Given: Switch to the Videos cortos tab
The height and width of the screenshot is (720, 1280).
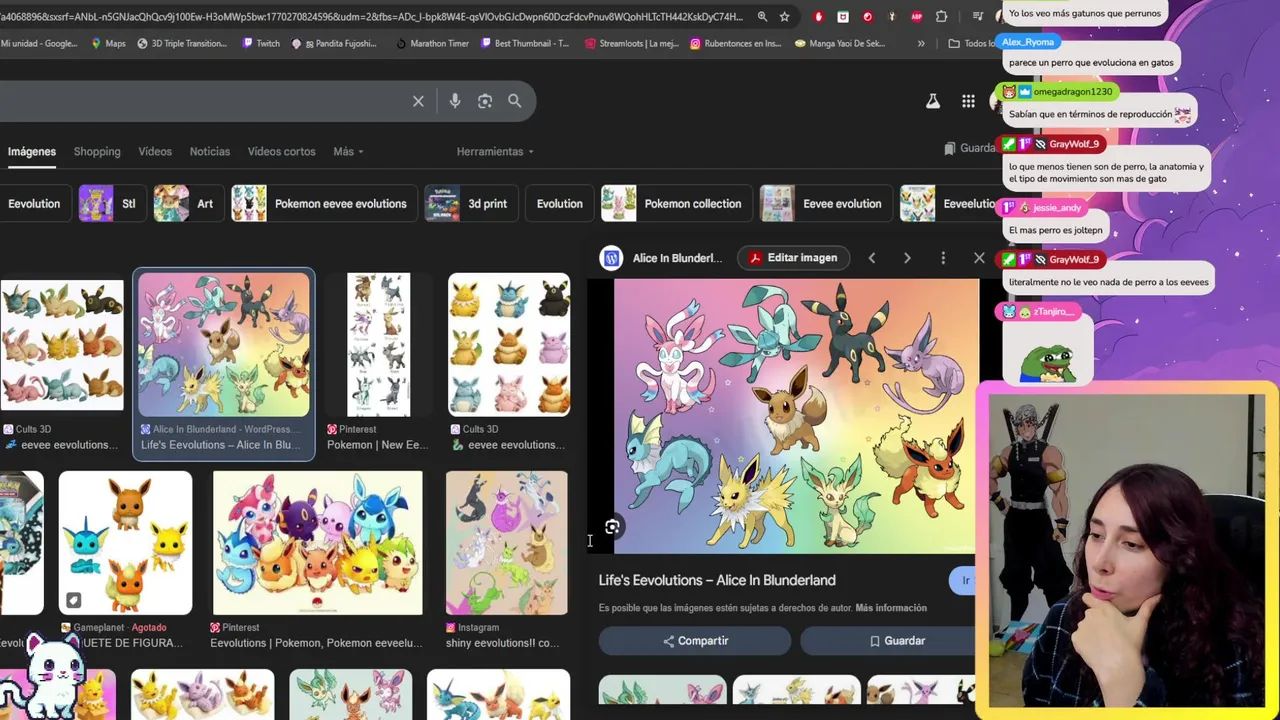Looking at the screenshot, I should pos(281,152).
